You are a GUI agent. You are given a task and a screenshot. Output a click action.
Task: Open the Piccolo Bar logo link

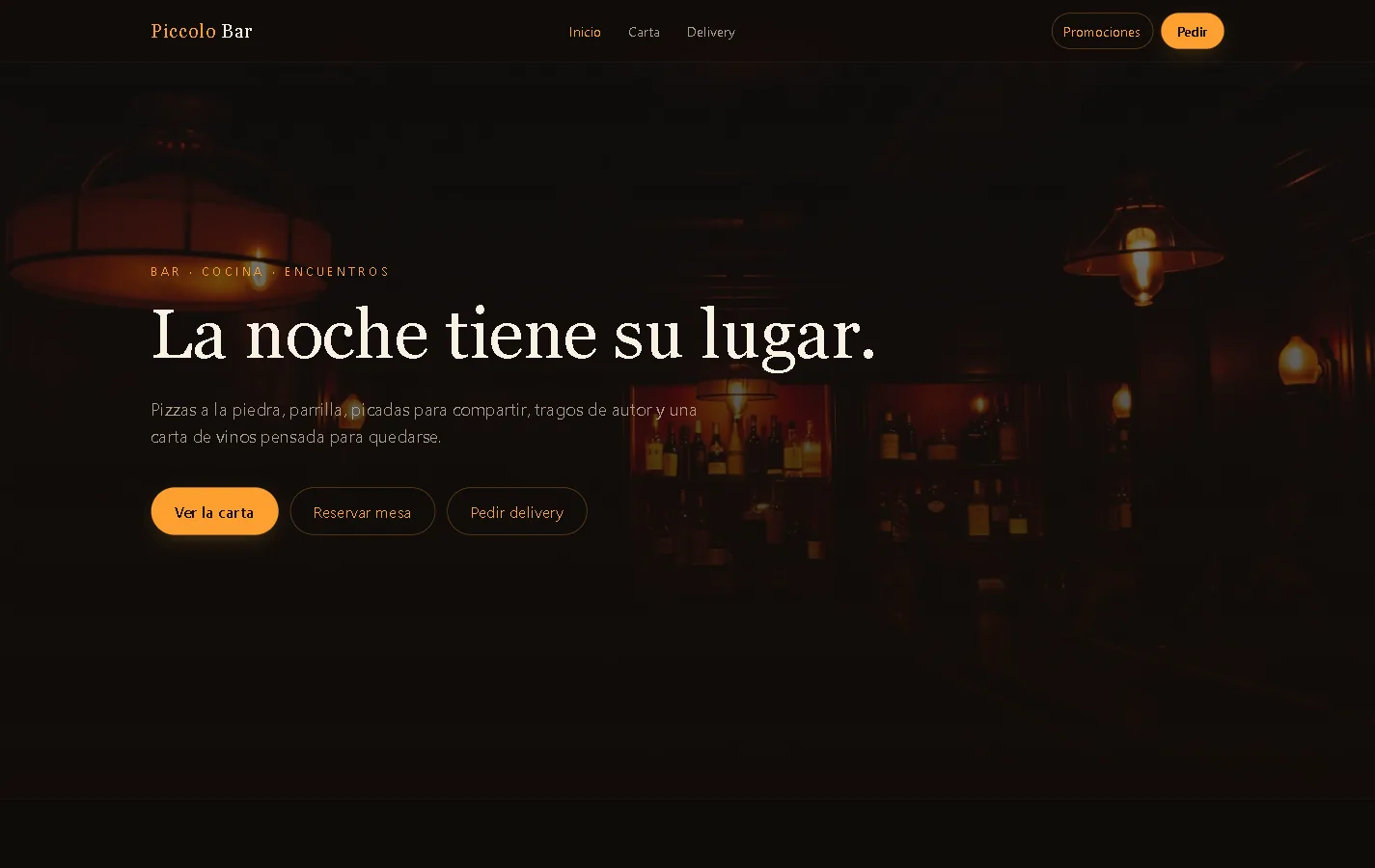pos(202,31)
